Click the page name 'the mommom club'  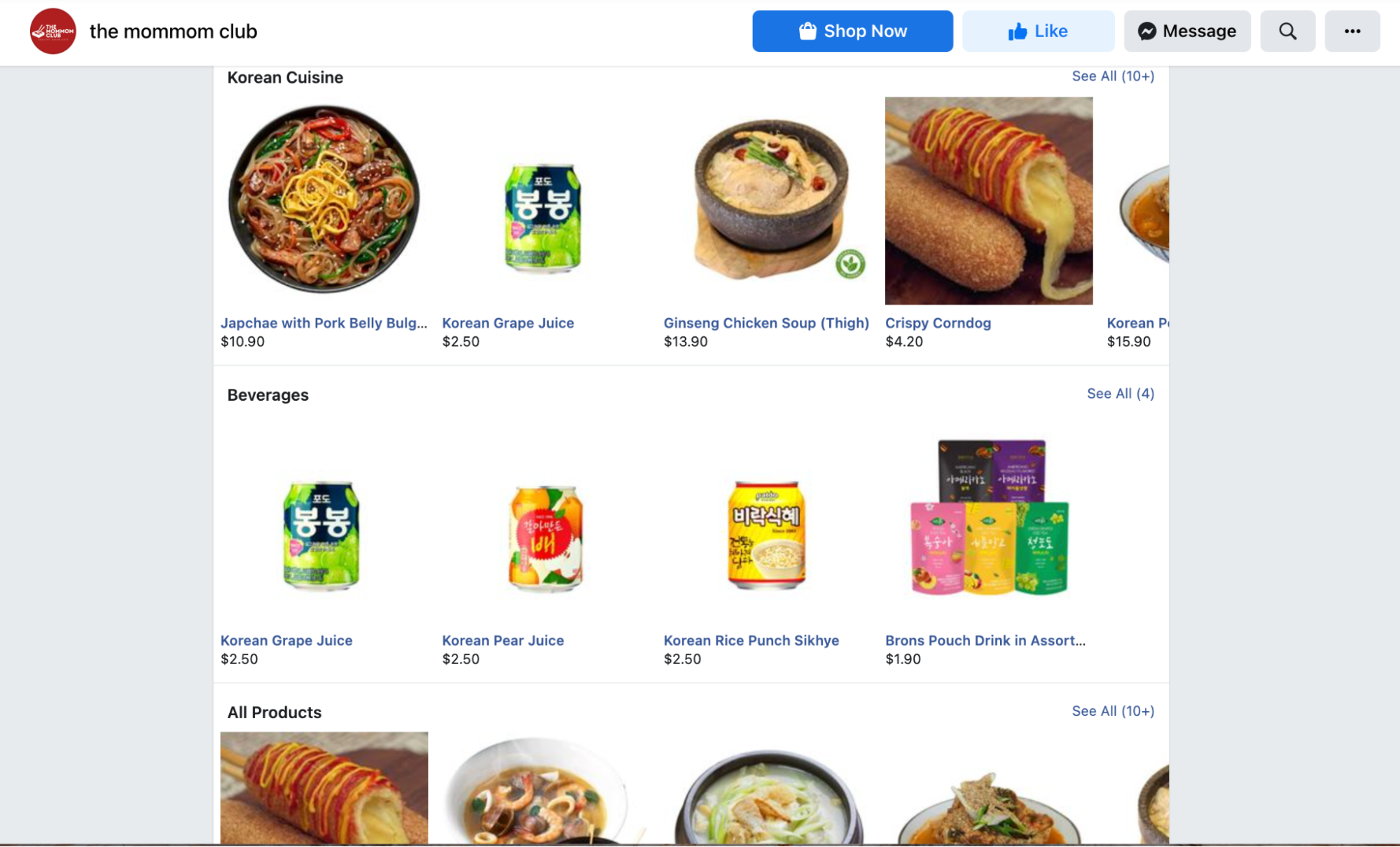click(x=173, y=31)
